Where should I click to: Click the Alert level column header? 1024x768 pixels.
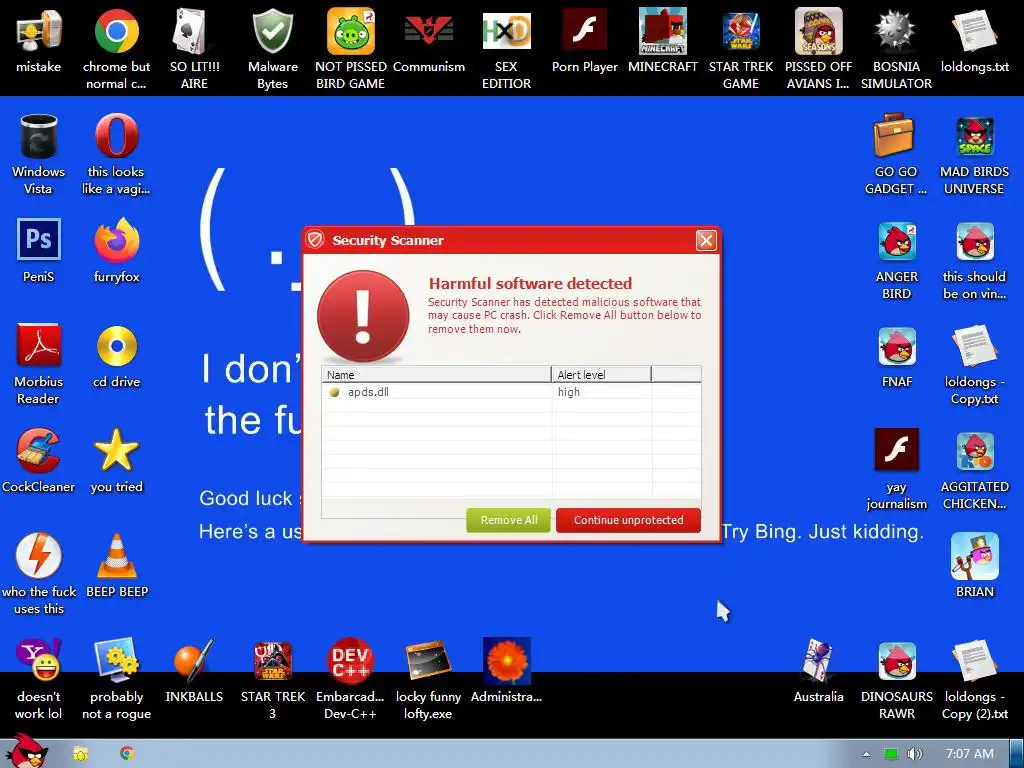pyautogui.click(x=601, y=374)
